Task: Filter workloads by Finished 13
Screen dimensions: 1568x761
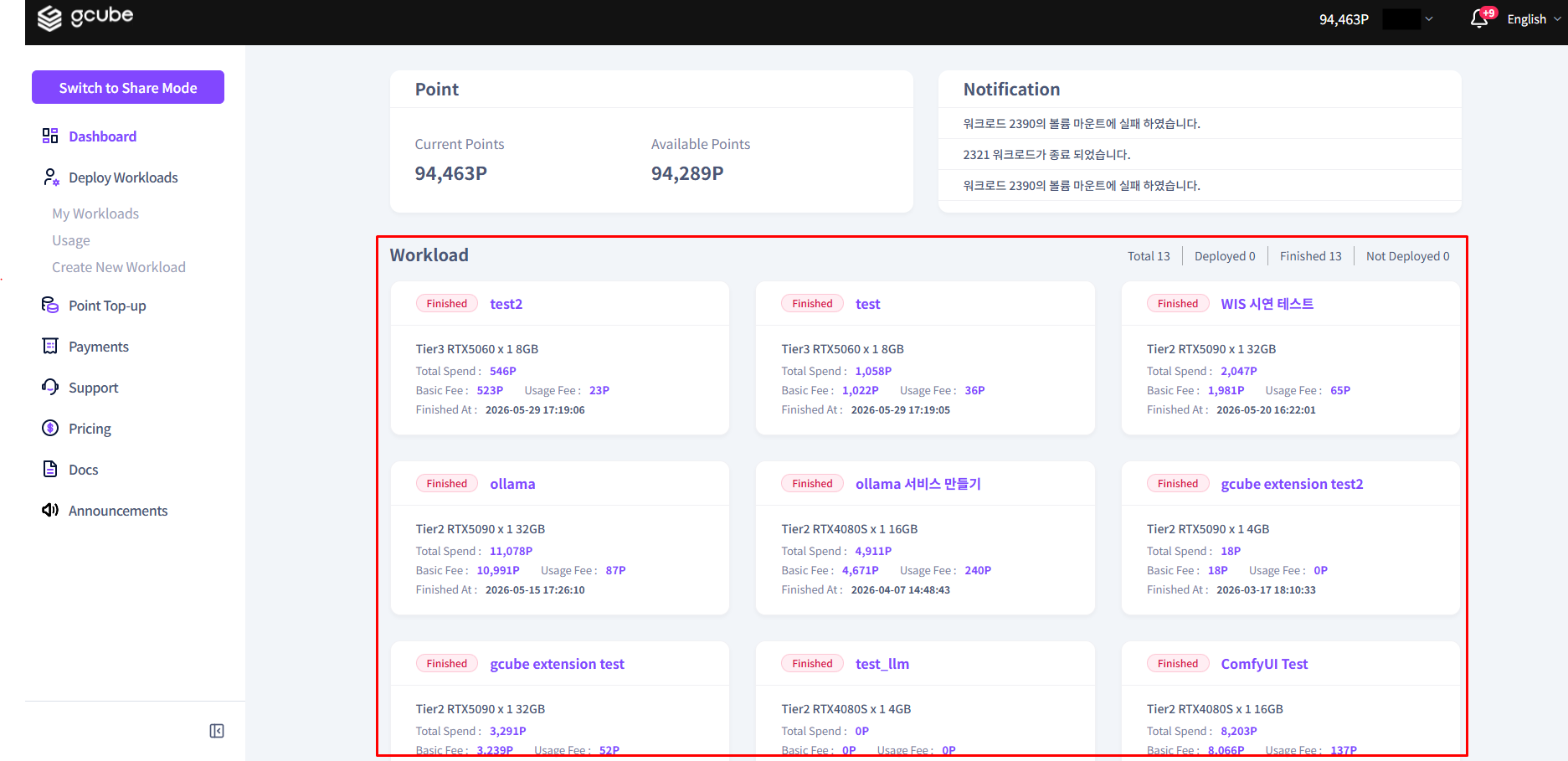Action: [x=1310, y=256]
